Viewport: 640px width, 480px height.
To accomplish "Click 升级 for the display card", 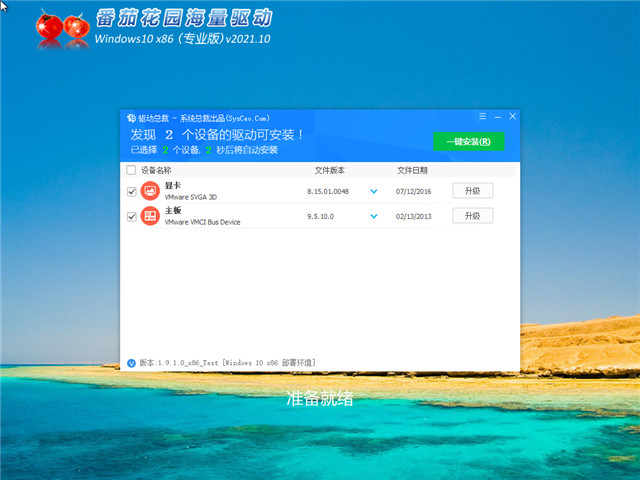I will 472,191.
